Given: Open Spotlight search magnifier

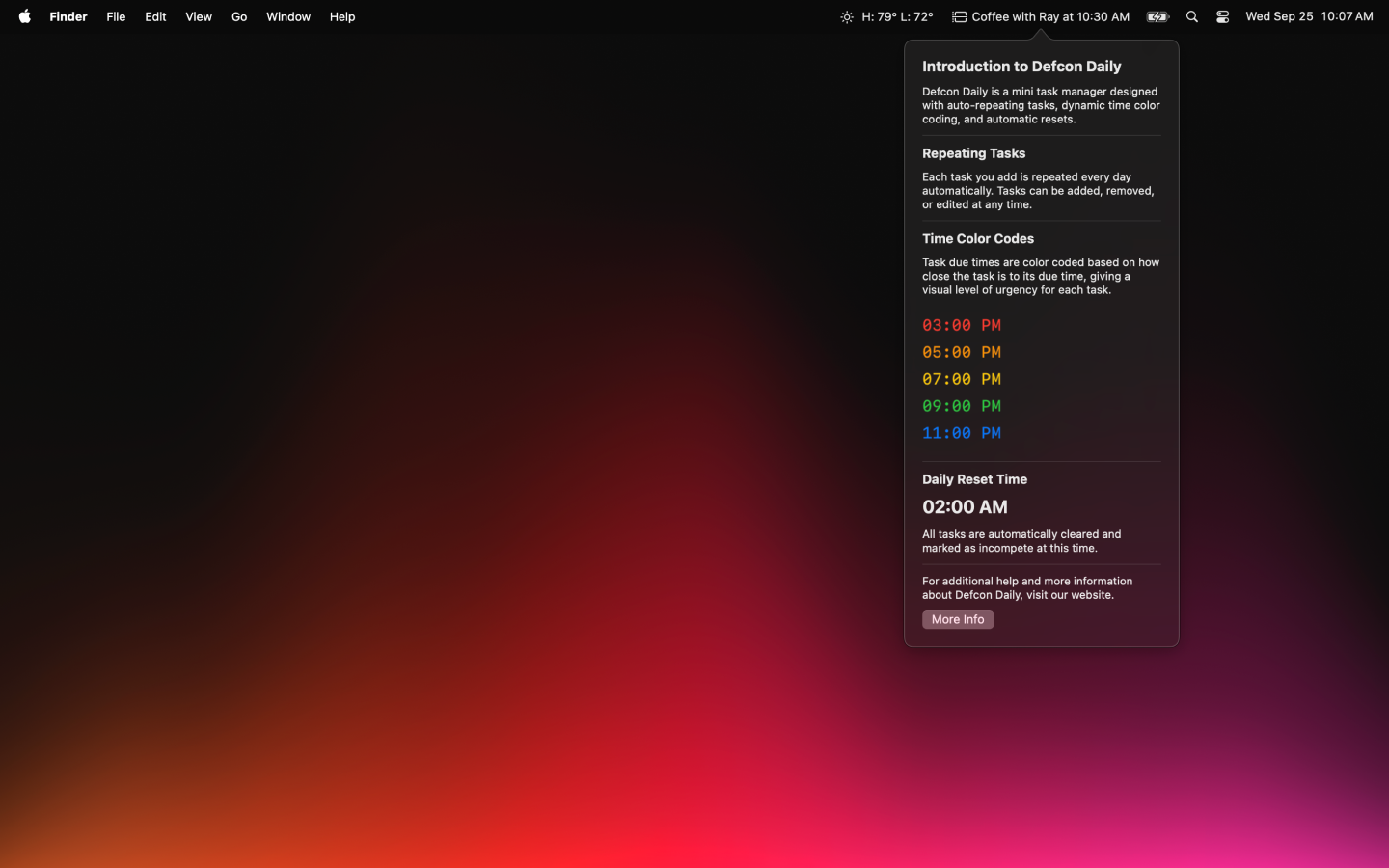Looking at the screenshot, I should (x=1192, y=16).
